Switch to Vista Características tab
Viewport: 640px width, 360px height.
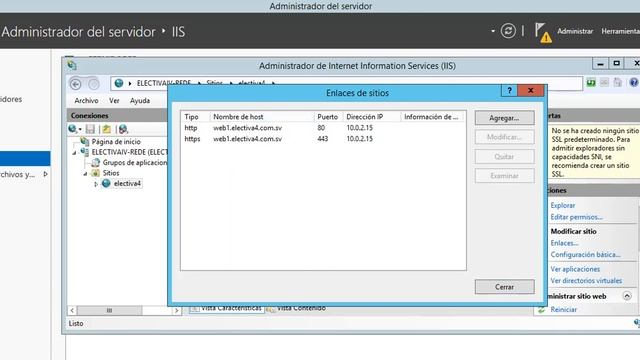[x=226, y=308]
